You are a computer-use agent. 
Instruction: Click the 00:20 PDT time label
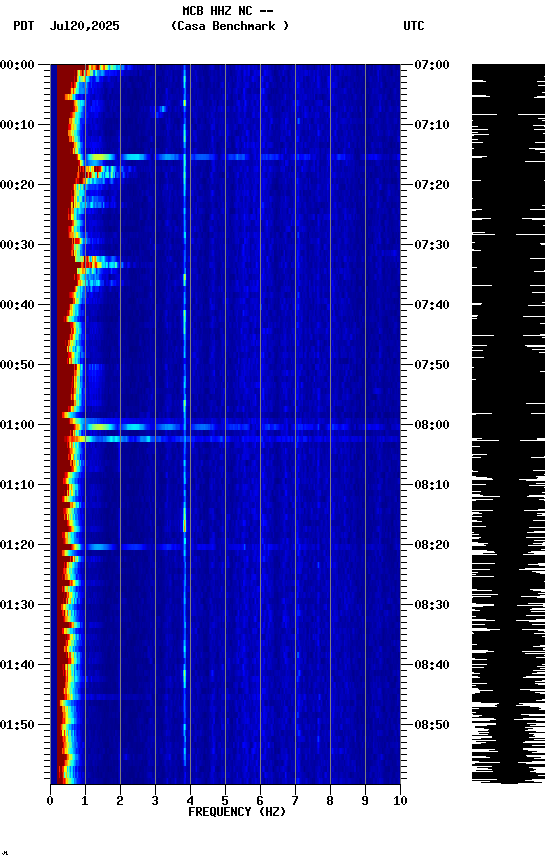(17, 185)
